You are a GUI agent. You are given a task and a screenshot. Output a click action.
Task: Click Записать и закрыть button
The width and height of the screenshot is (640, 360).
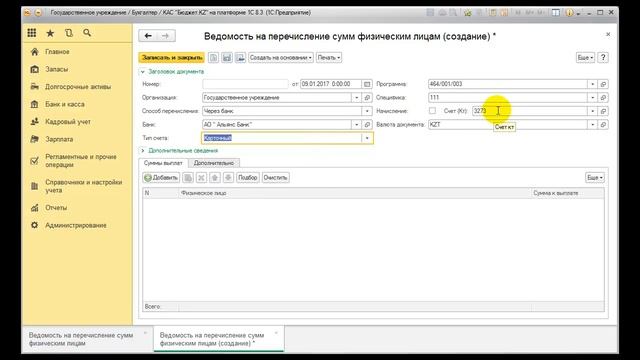pyautogui.click(x=172, y=58)
